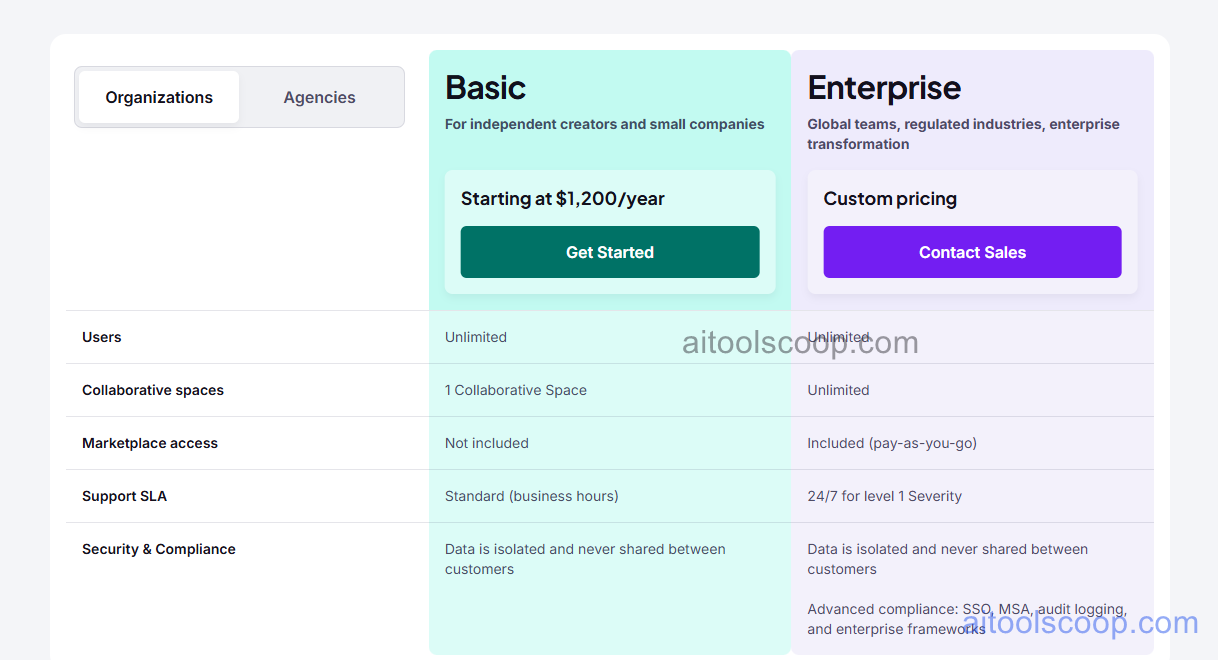Screen dimensions: 1218x660
Task: Click 'Starting at $1,200/year' price text
Action: click(563, 198)
